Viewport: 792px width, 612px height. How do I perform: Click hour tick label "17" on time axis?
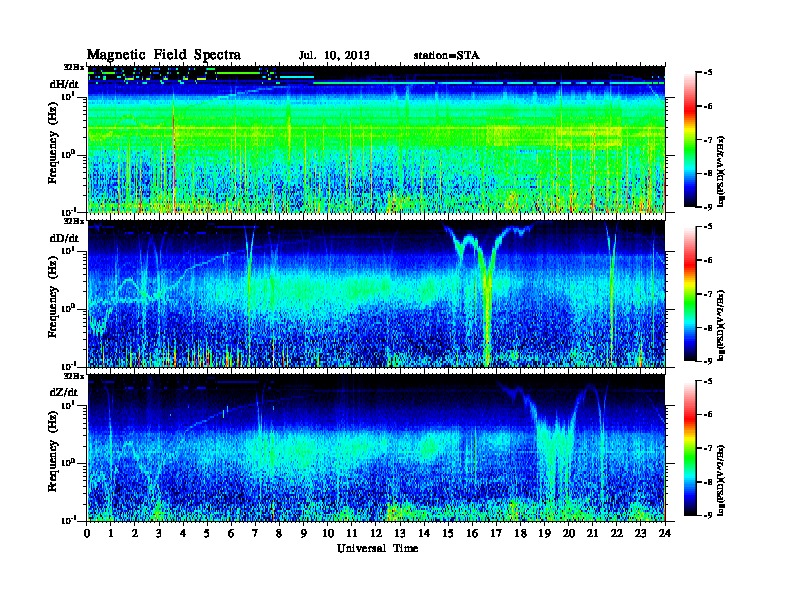tap(497, 534)
